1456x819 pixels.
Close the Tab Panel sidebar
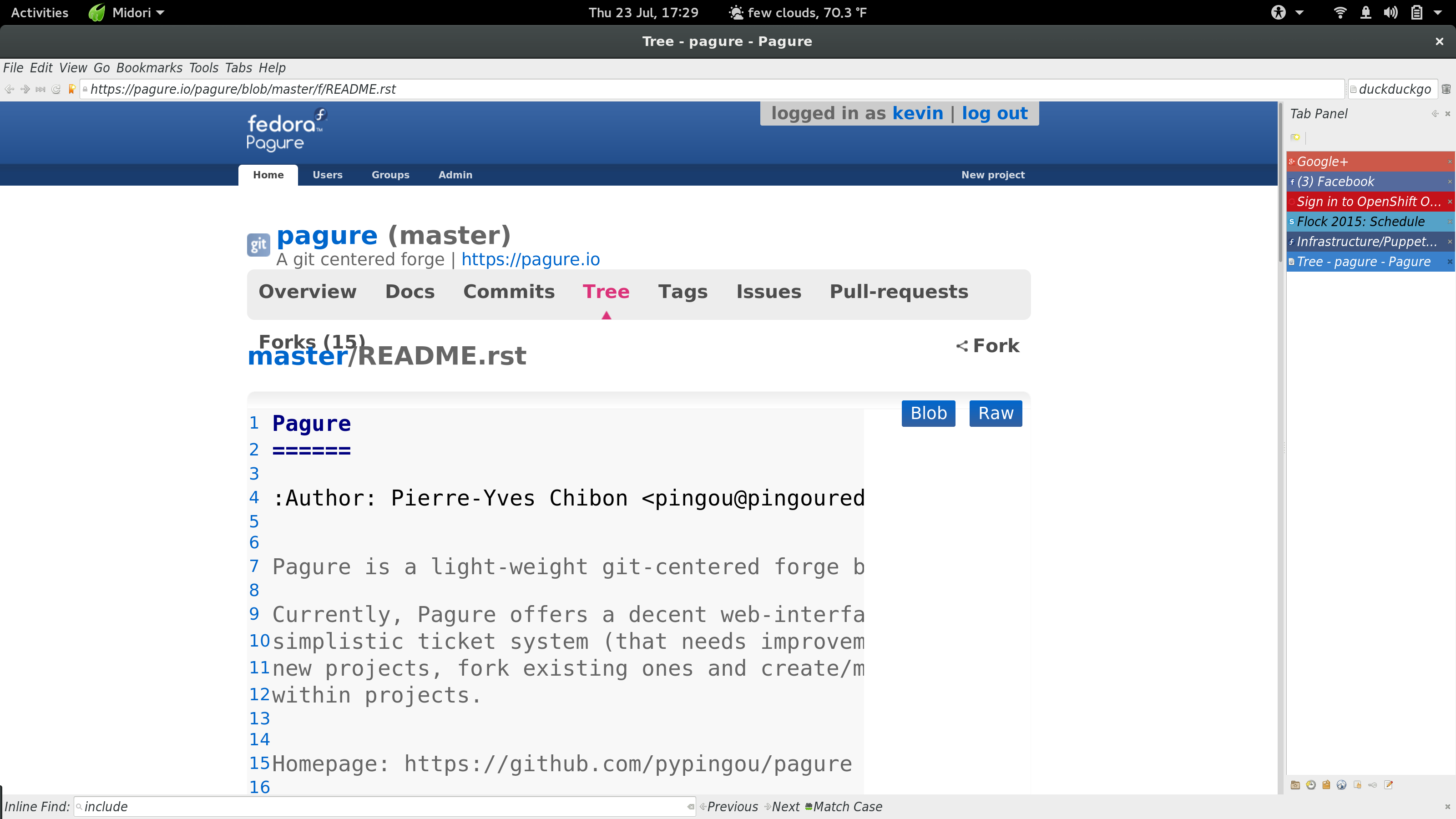point(1447,114)
